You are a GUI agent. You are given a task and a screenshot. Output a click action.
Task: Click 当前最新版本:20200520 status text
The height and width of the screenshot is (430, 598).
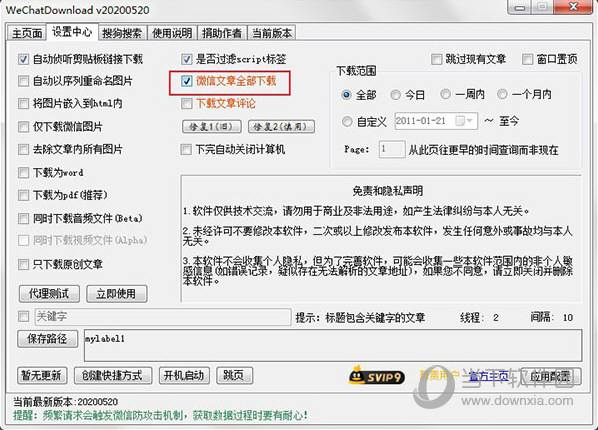tap(66, 402)
